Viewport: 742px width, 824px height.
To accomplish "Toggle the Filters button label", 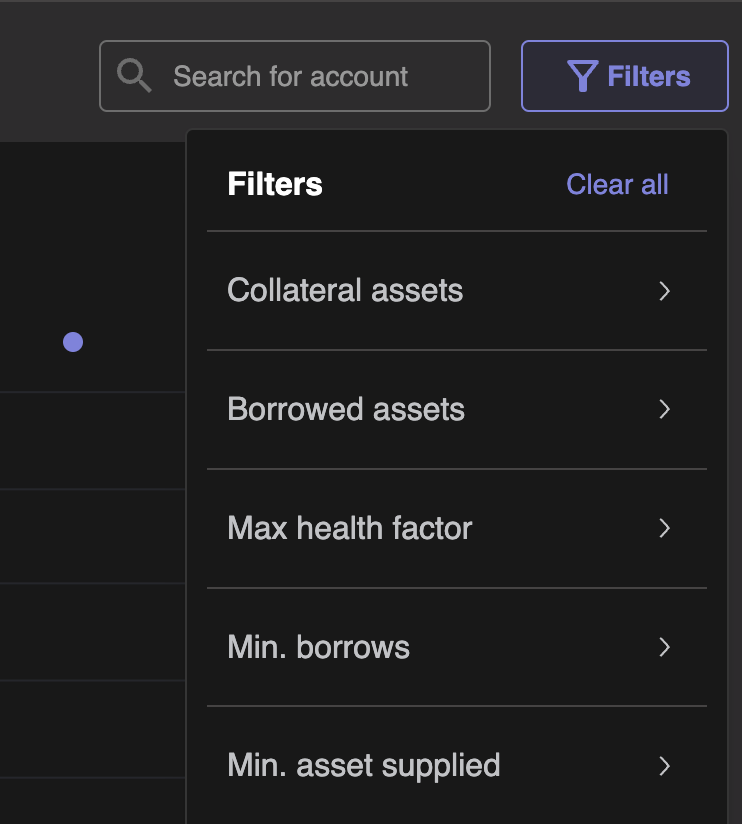I will coord(648,76).
